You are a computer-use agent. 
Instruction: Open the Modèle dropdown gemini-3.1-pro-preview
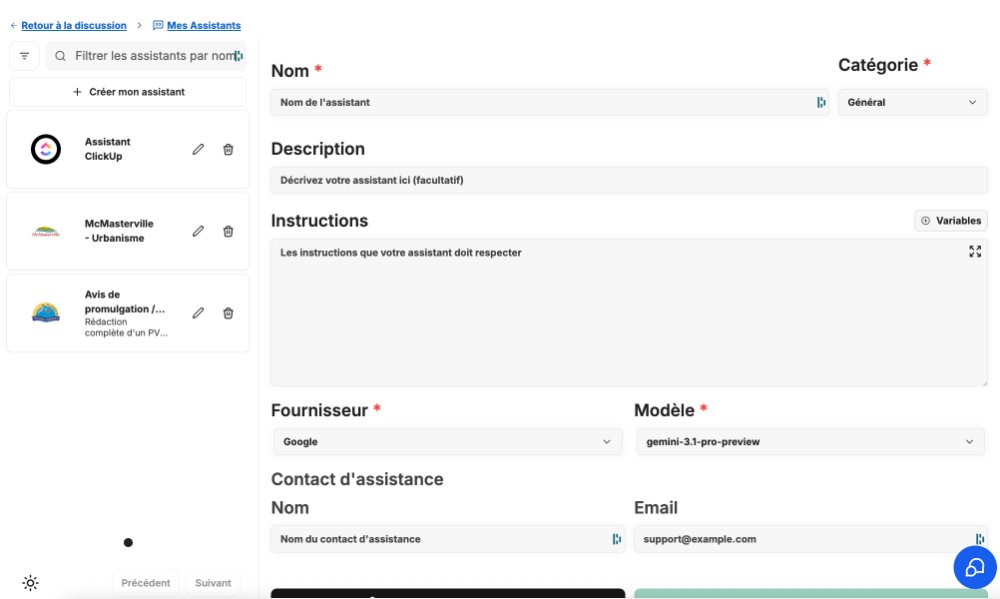pyautogui.click(x=810, y=441)
